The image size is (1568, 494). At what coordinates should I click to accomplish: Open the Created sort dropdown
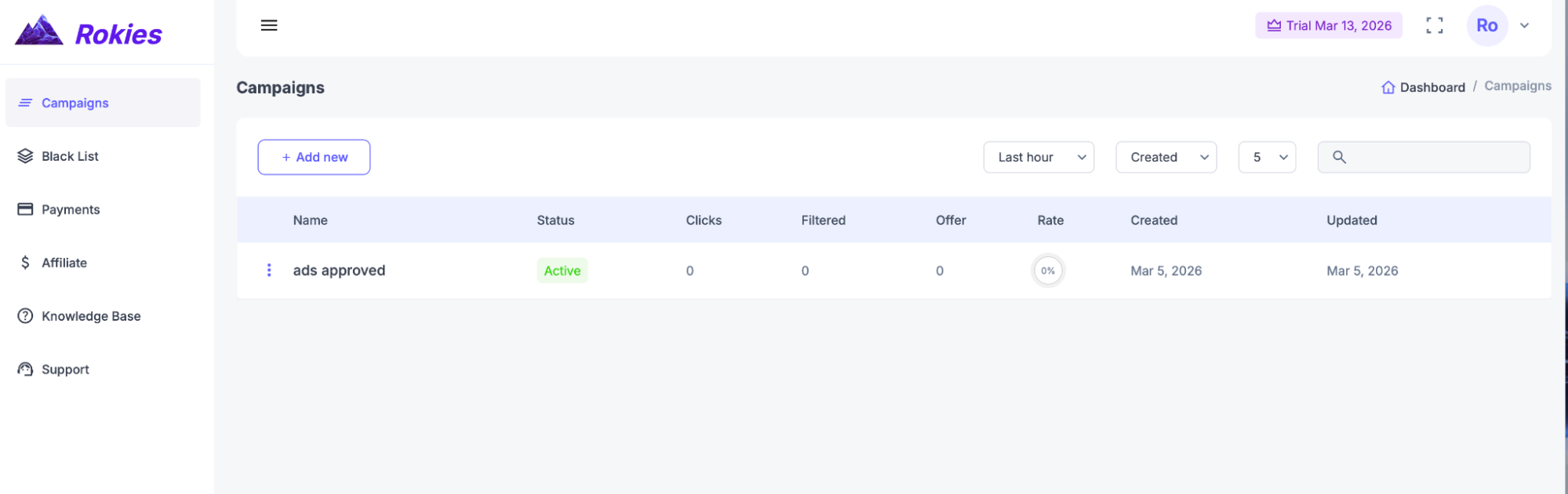coord(1166,158)
